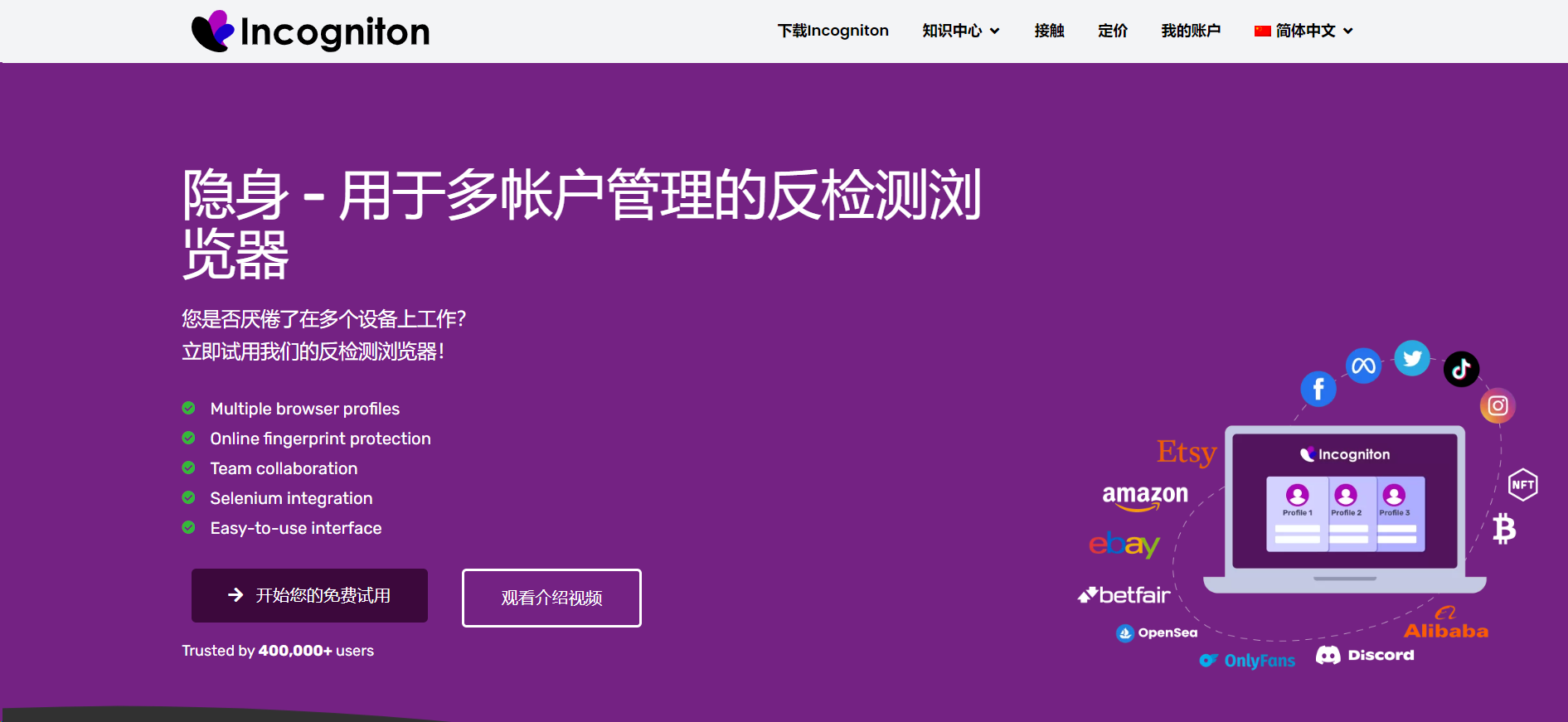The height and width of the screenshot is (722, 1568).
Task: Click the ebay logo
Action: tap(1124, 545)
